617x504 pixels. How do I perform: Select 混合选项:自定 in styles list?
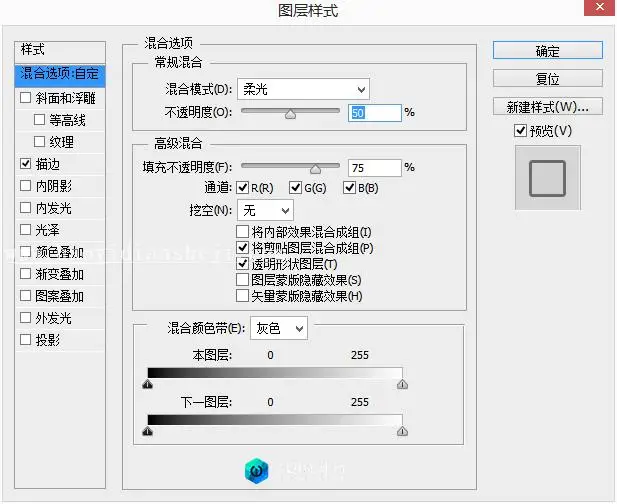60,74
